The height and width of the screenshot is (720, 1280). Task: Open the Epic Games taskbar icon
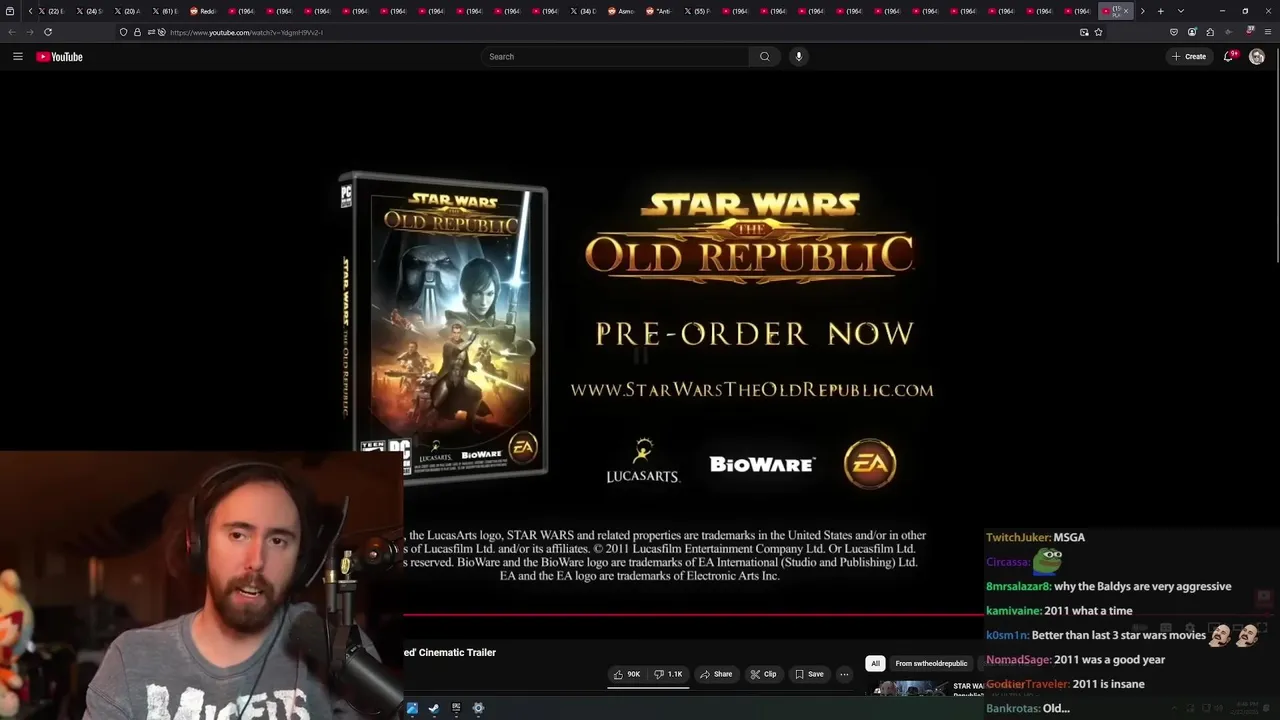(x=456, y=708)
